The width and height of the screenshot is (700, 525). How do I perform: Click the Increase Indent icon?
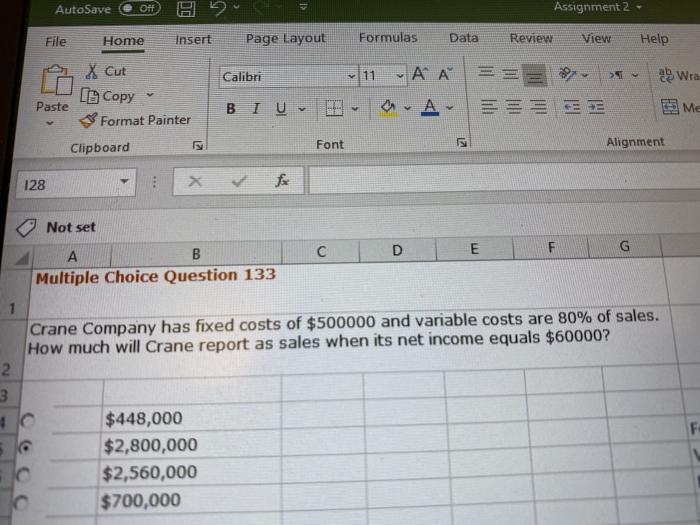tap(596, 107)
